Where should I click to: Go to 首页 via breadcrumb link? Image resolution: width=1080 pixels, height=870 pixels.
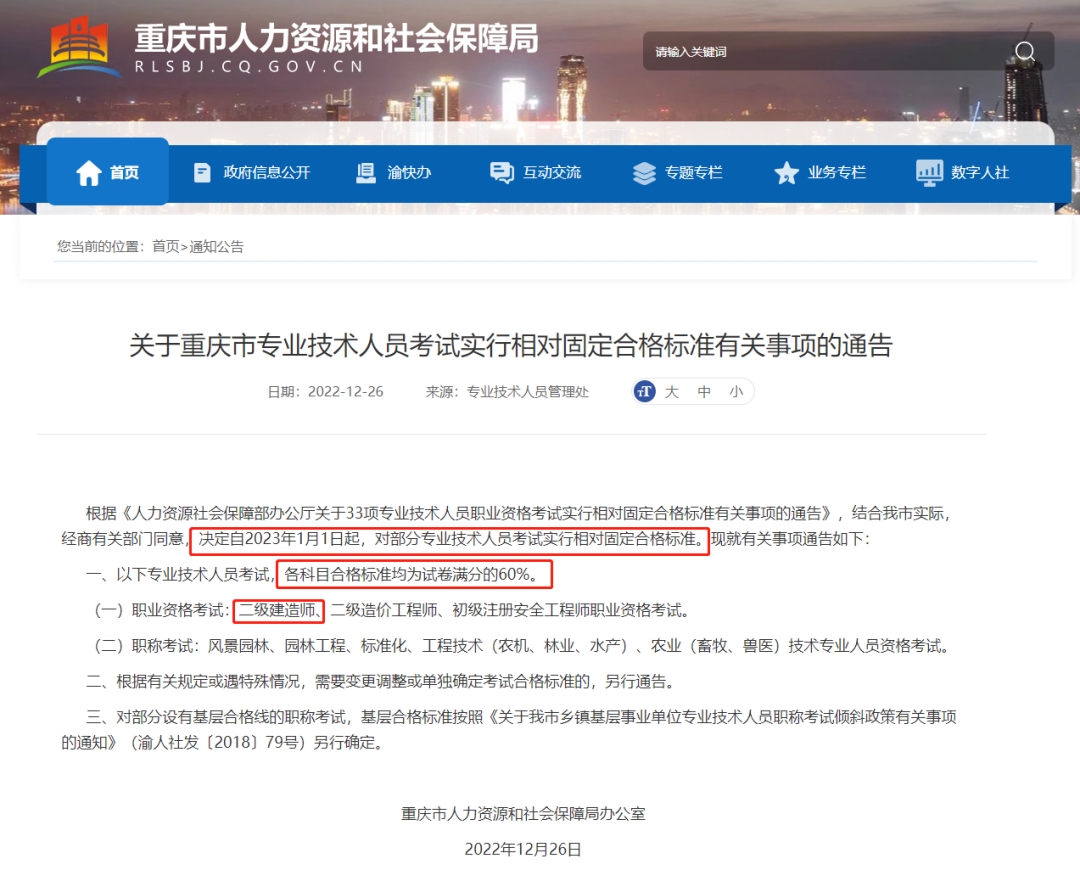pyautogui.click(x=165, y=247)
